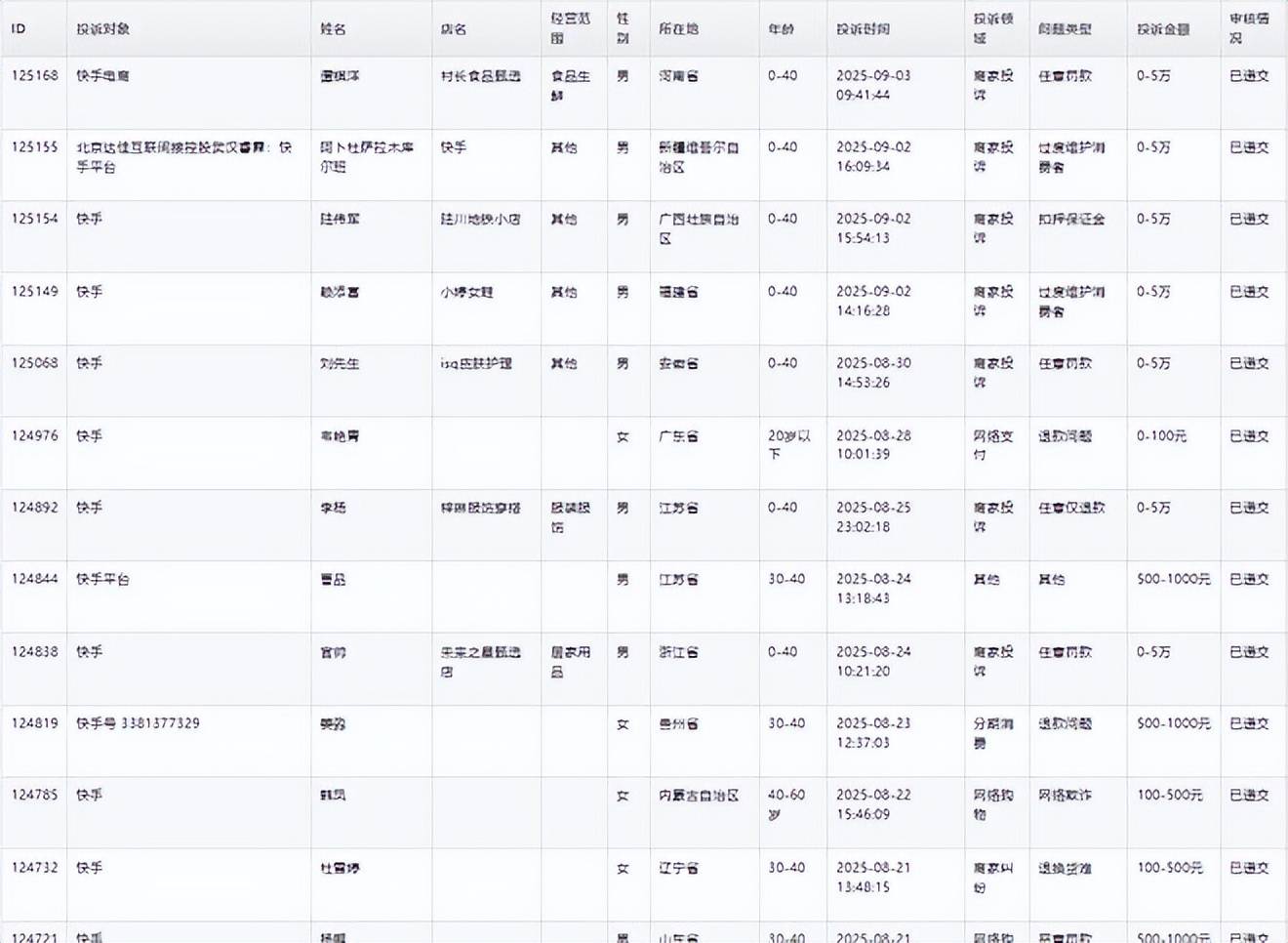Click the 投诉时间 column header
The width and height of the screenshot is (1288, 943).
(863, 28)
